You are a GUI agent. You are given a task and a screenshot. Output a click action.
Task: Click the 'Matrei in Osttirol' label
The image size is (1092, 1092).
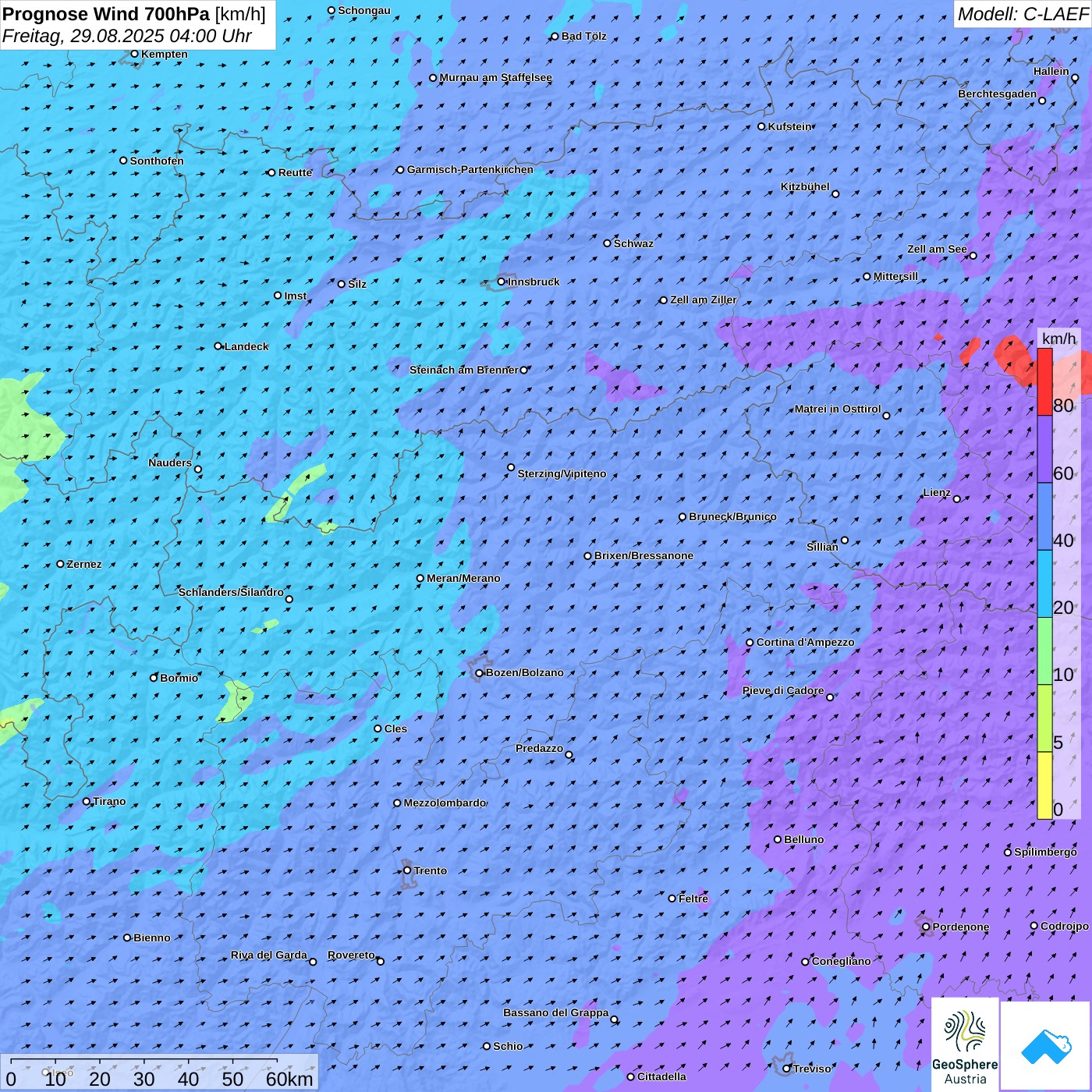tap(838, 409)
